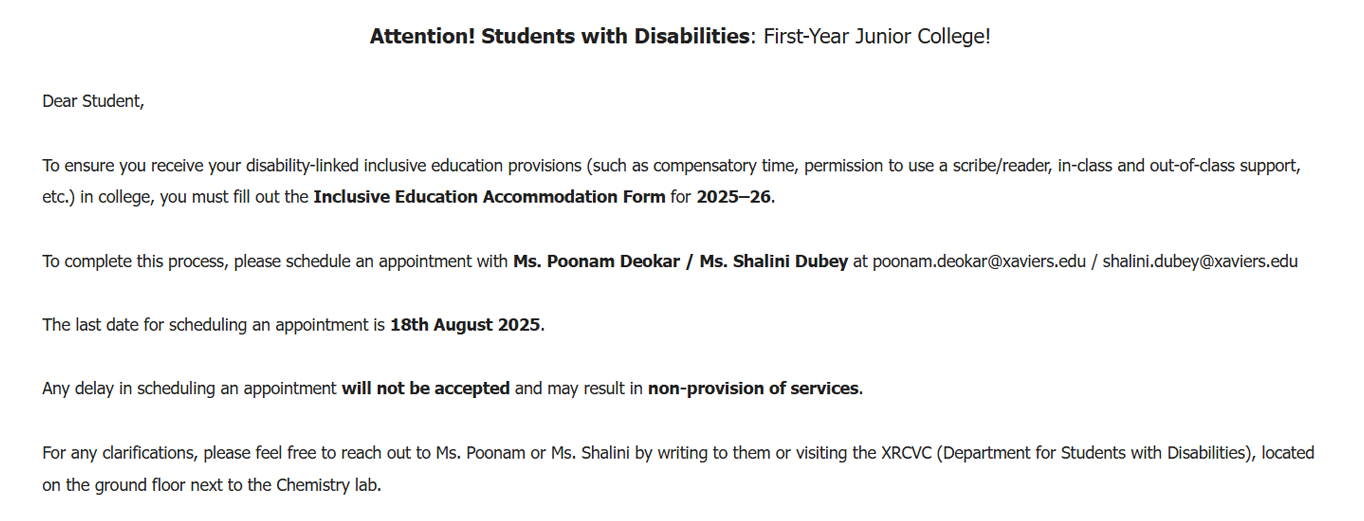Viewport: 1364px width, 521px height.
Task: Click the bold "will not be accepted" text
Action: point(425,388)
